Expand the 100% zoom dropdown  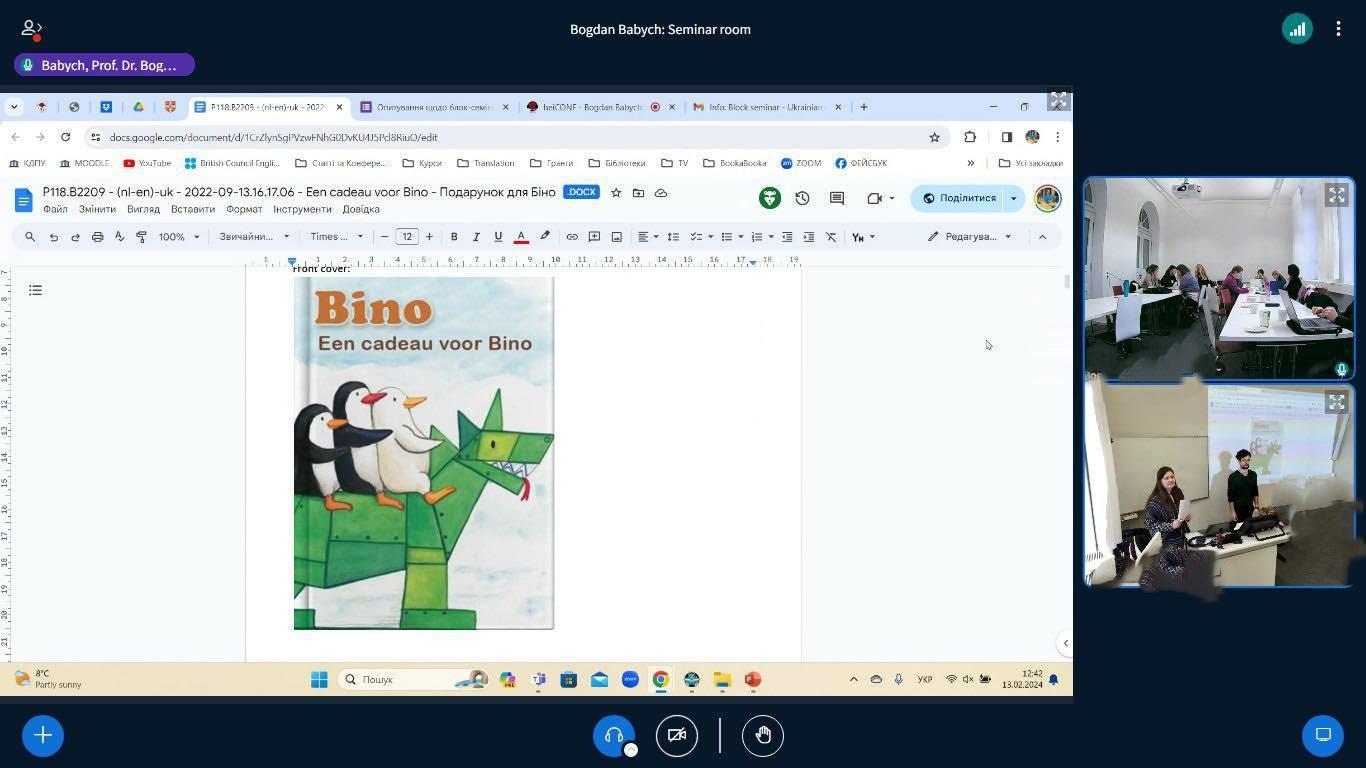179,237
